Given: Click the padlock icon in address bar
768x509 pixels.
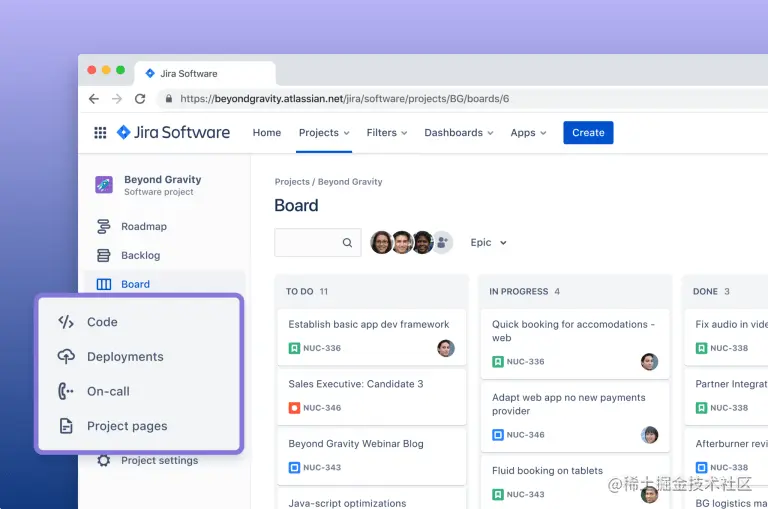Looking at the screenshot, I should tap(168, 98).
